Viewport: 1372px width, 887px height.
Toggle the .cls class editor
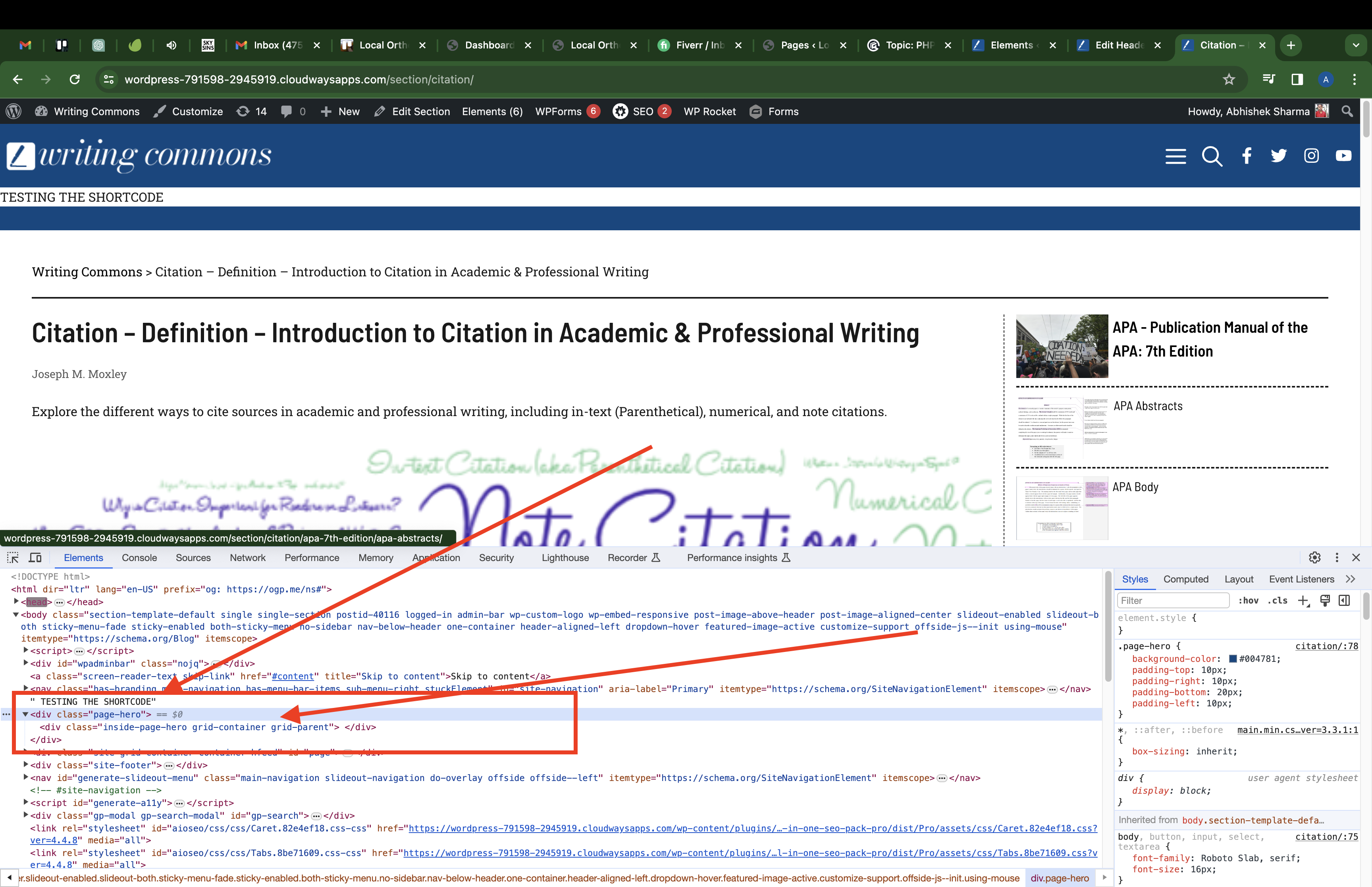(x=1278, y=600)
